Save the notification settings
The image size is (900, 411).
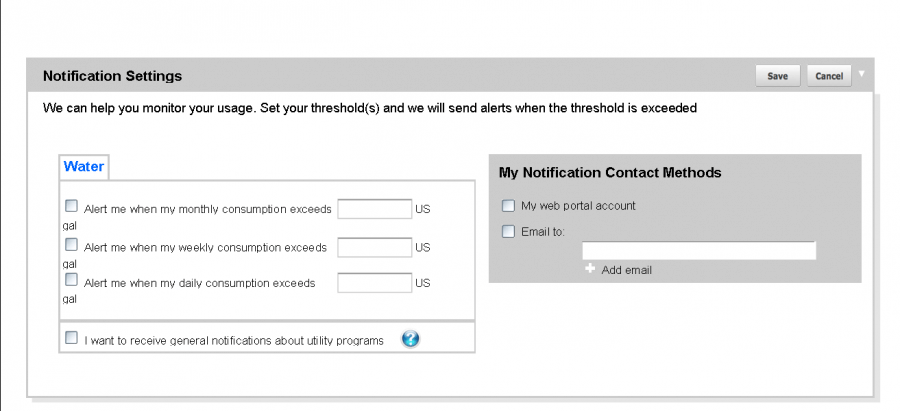[x=778, y=76]
